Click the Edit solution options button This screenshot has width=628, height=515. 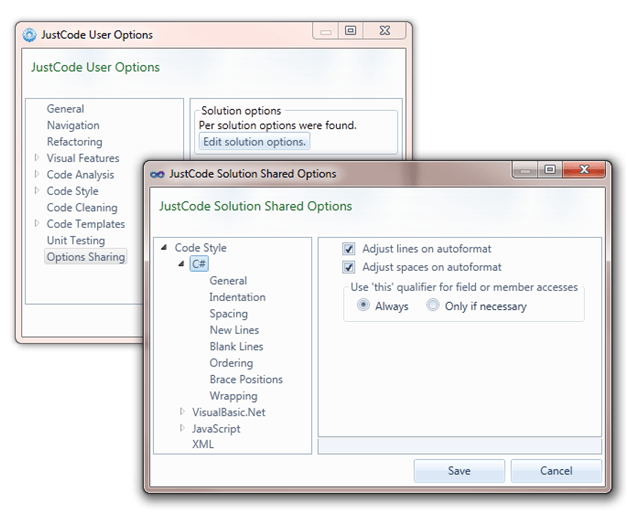coord(254,142)
